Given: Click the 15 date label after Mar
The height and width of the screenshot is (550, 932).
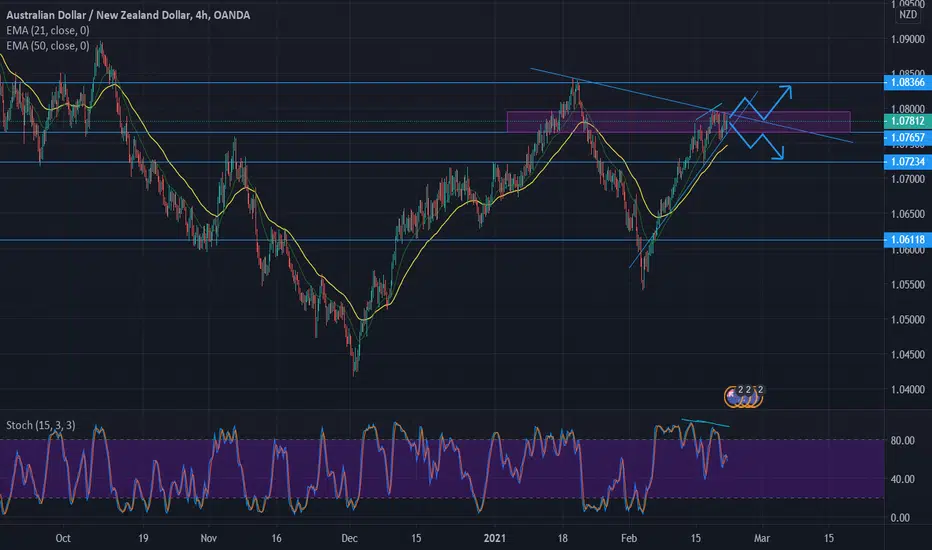Looking at the screenshot, I should 829,538.
